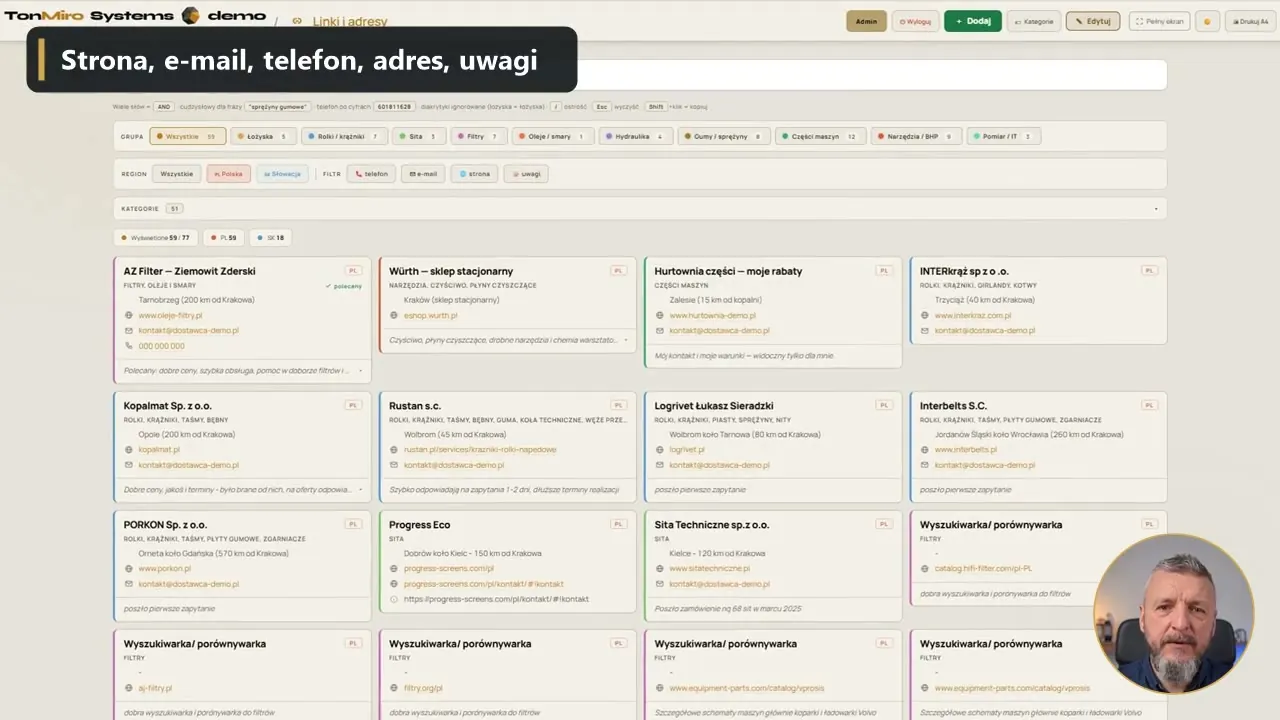The image size is (1280, 720).
Task: Click the Drukuj A4 print button
Action: (x=1249, y=21)
